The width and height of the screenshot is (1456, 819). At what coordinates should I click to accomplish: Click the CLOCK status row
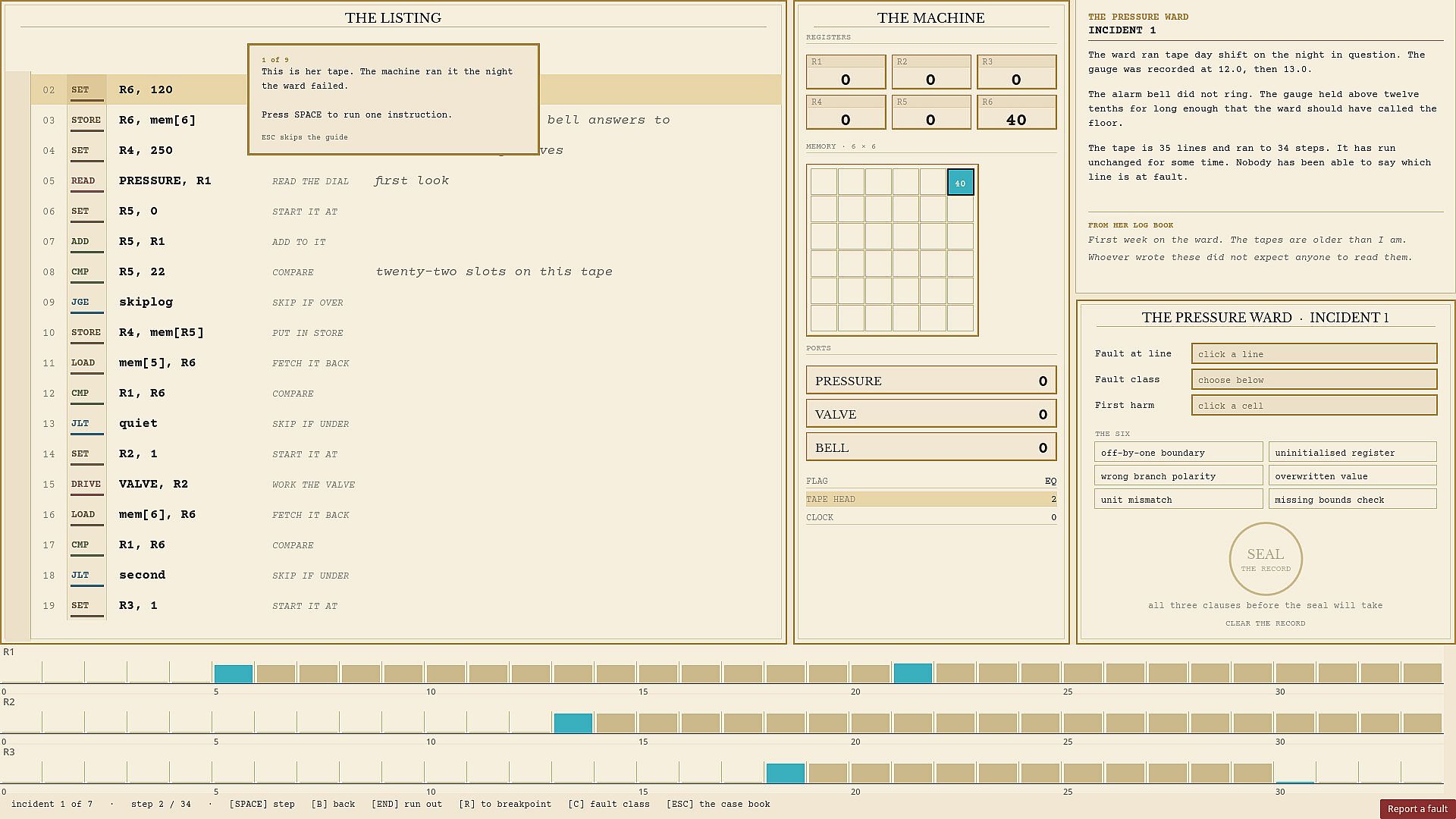pos(930,517)
